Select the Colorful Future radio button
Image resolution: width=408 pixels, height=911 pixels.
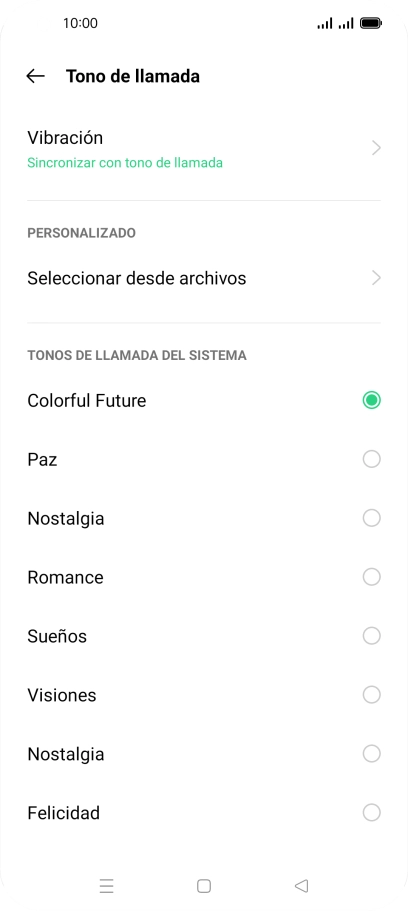[x=371, y=400]
